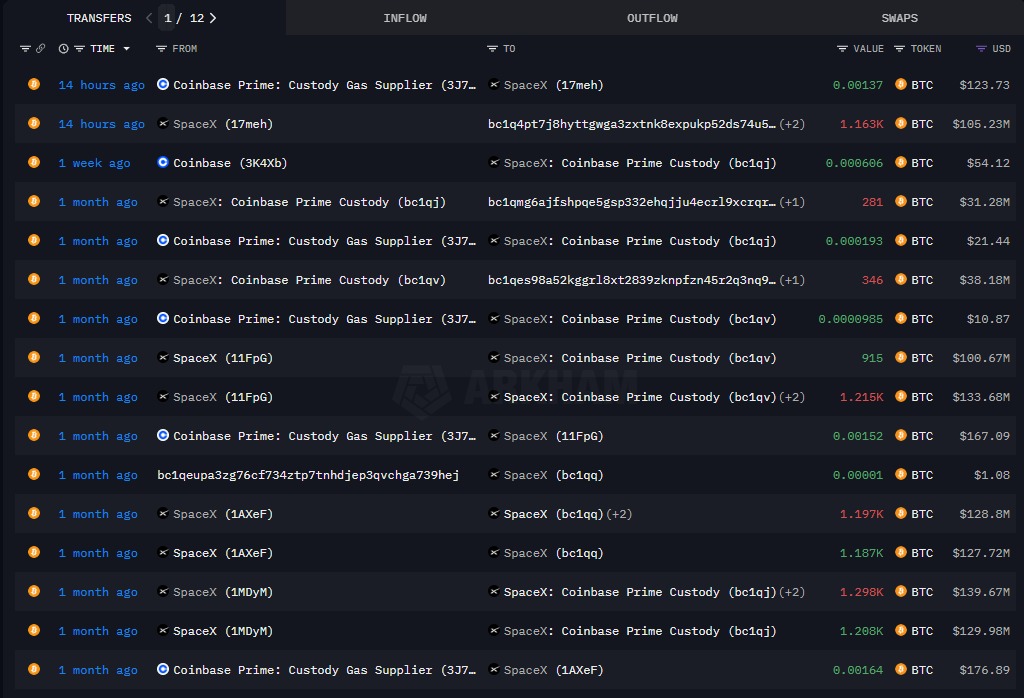Screen dimensions: 1024x698
Task: Toggle the leftmost filter icon in the header
Action: coord(25,48)
